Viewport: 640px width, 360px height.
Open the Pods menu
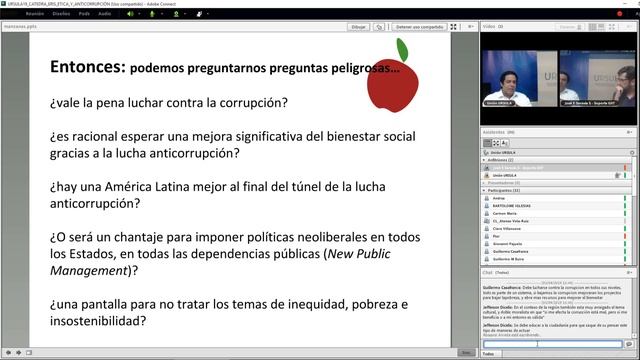(x=84, y=14)
